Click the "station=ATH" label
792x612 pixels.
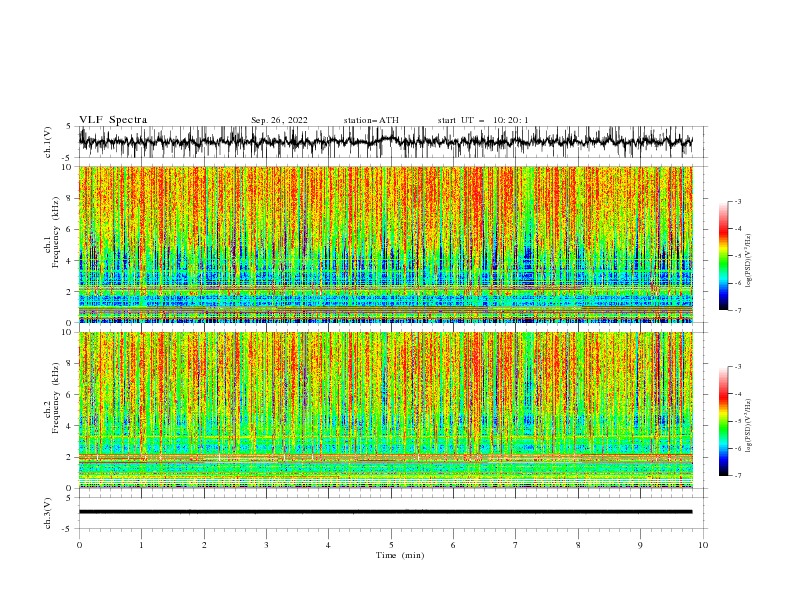tap(371, 120)
